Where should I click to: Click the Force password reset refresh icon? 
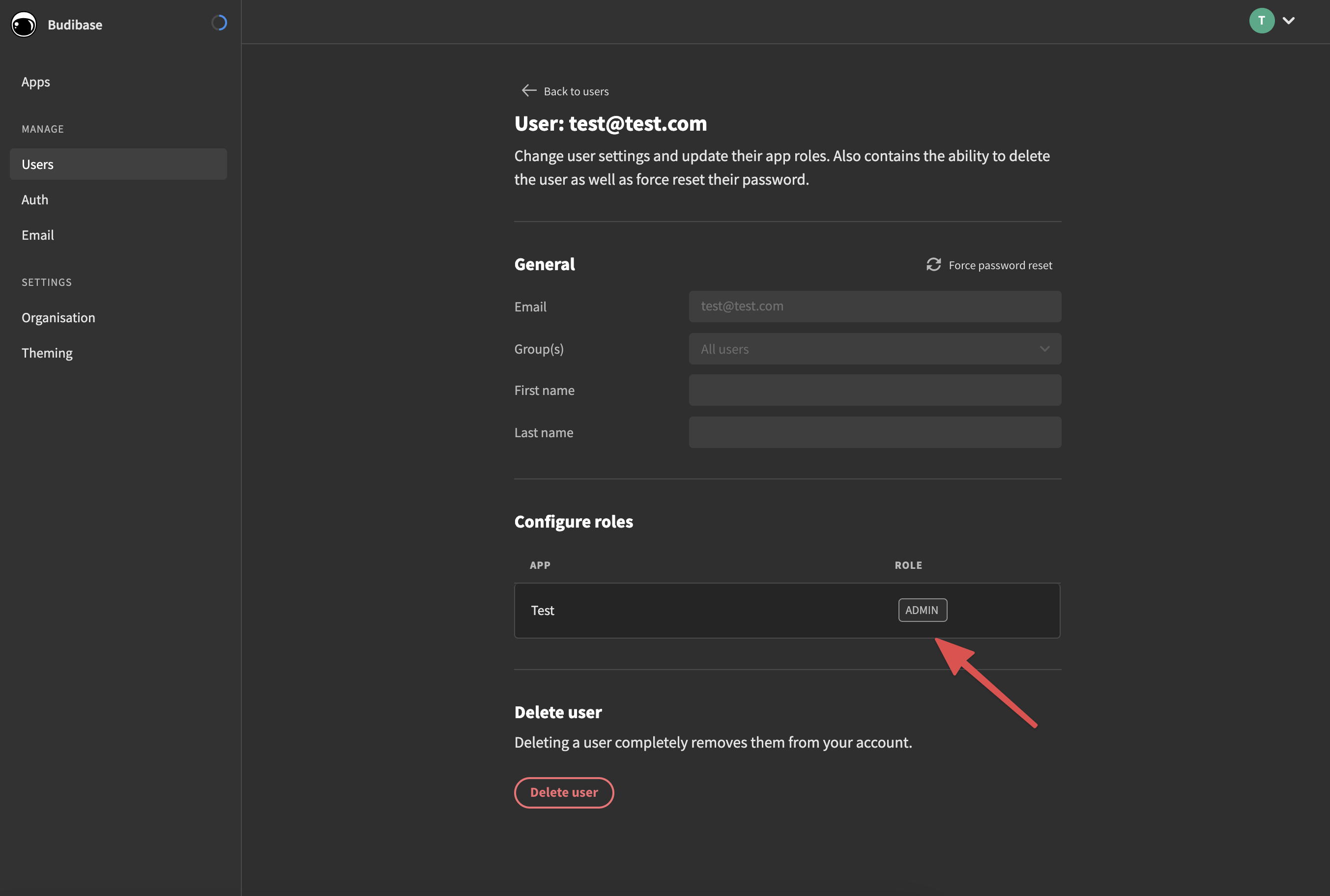click(934, 265)
